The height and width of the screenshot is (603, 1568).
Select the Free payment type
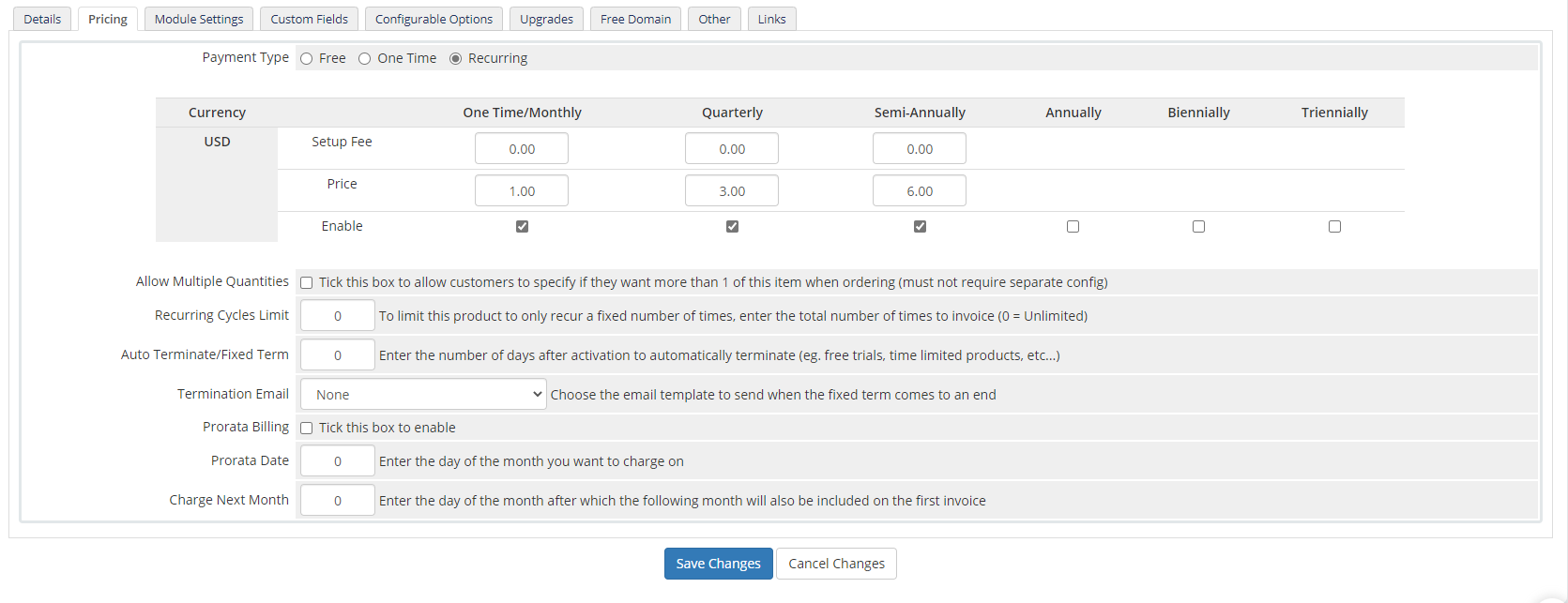click(x=307, y=59)
